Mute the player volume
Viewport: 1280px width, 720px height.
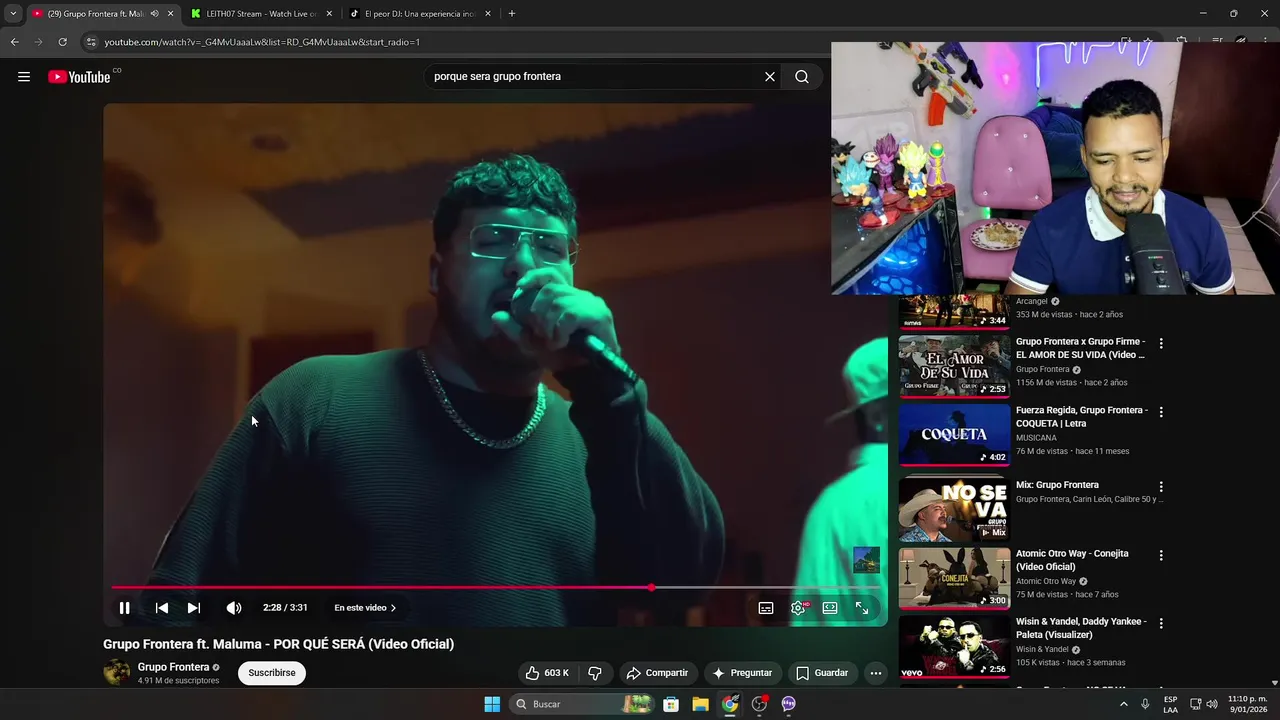coord(234,608)
